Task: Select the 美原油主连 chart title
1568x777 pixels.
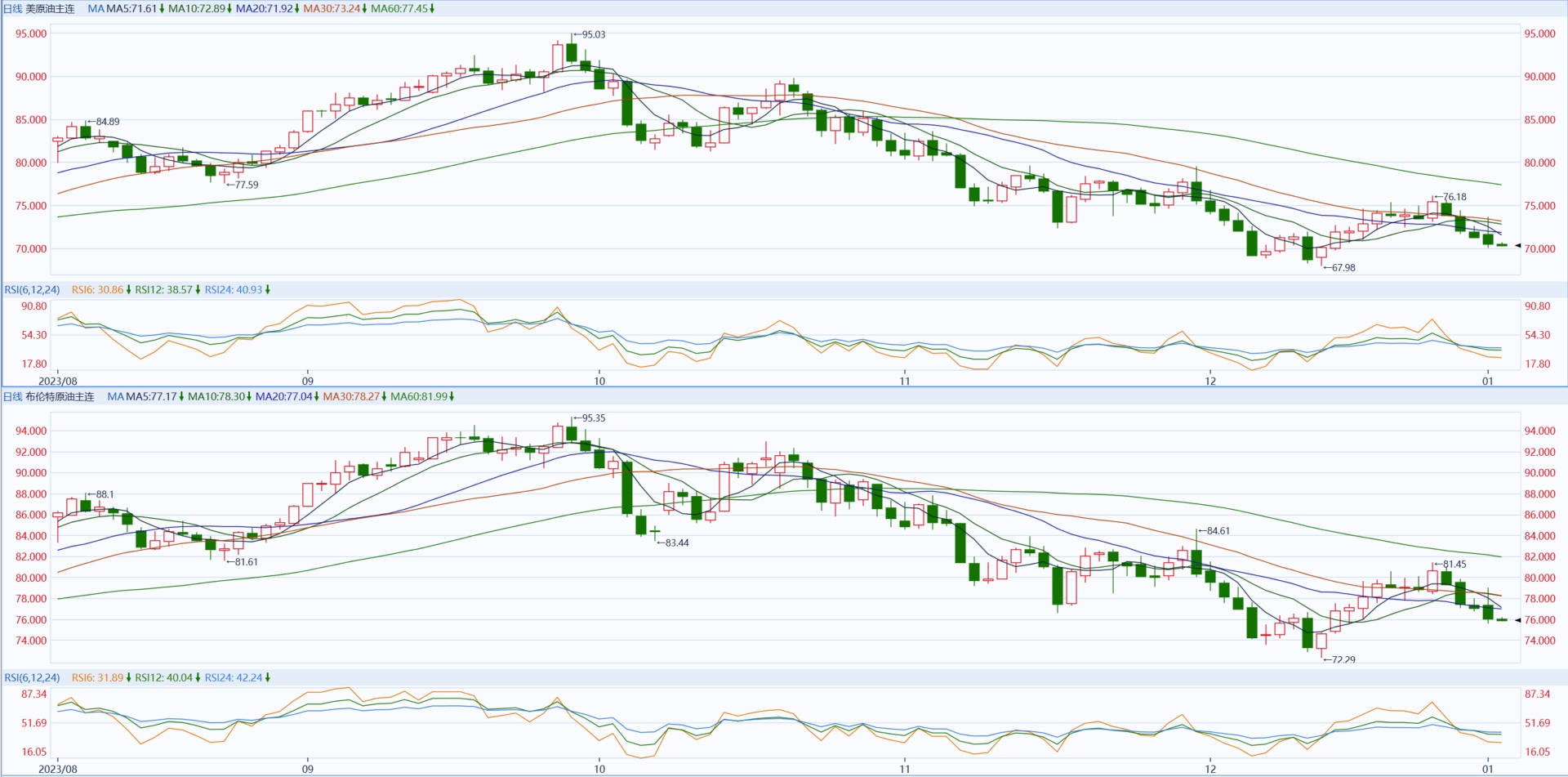Action: (50, 9)
